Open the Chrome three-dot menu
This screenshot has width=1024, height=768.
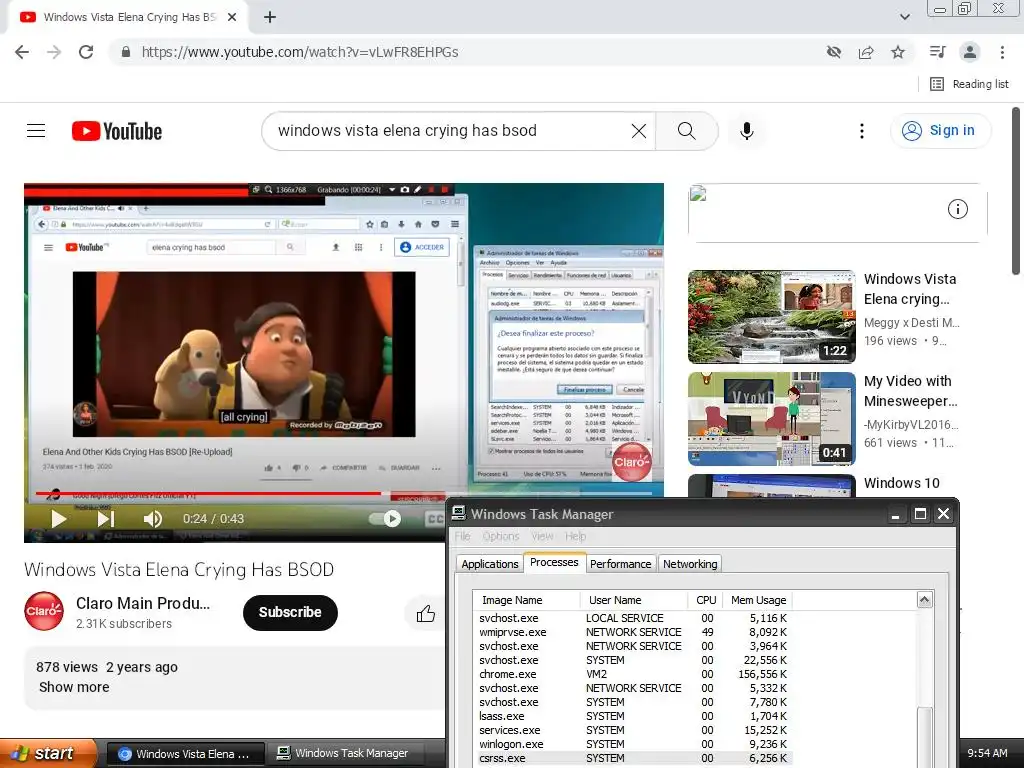coord(1002,52)
